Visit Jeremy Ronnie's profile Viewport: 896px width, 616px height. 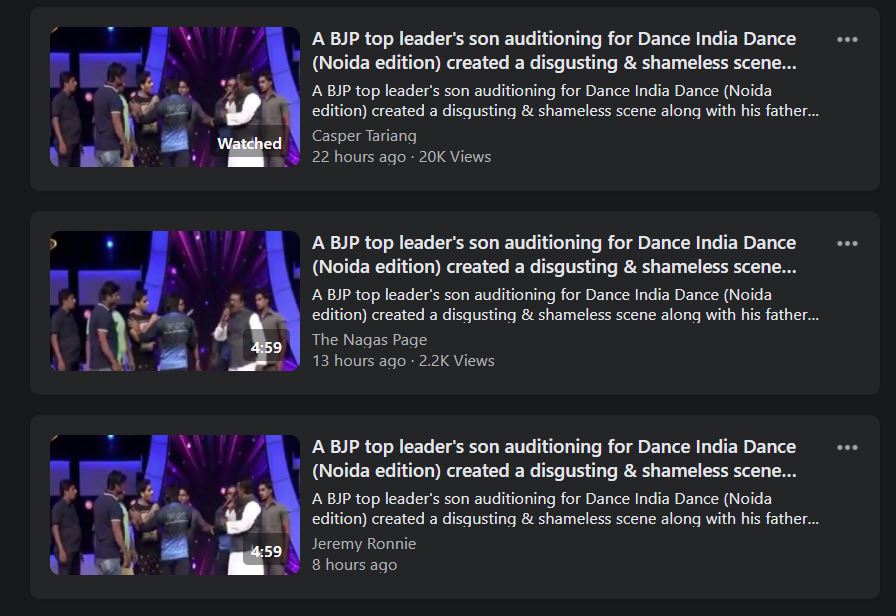(364, 544)
